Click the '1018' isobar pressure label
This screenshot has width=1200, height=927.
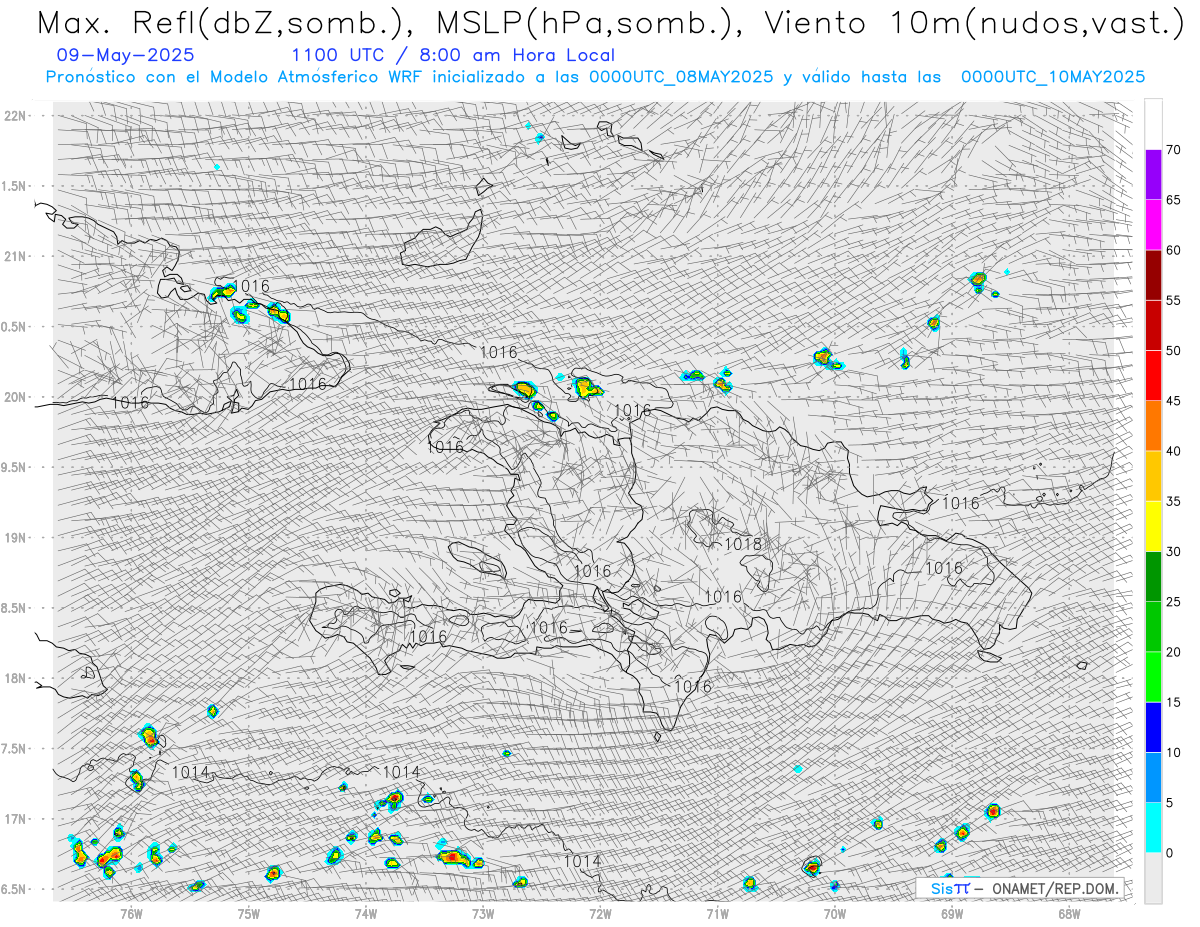point(743,544)
